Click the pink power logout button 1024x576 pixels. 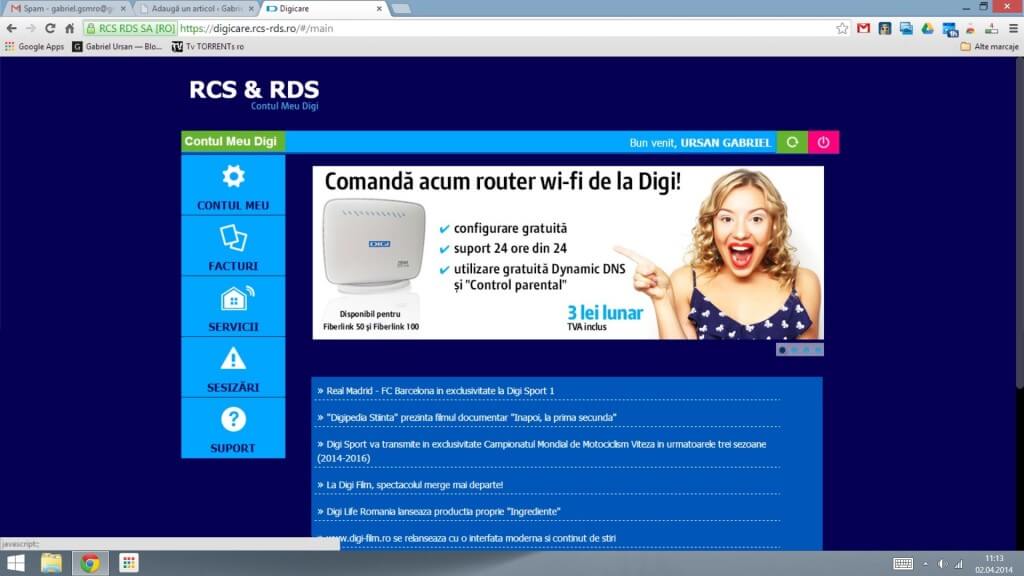pyautogui.click(x=824, y=142)
